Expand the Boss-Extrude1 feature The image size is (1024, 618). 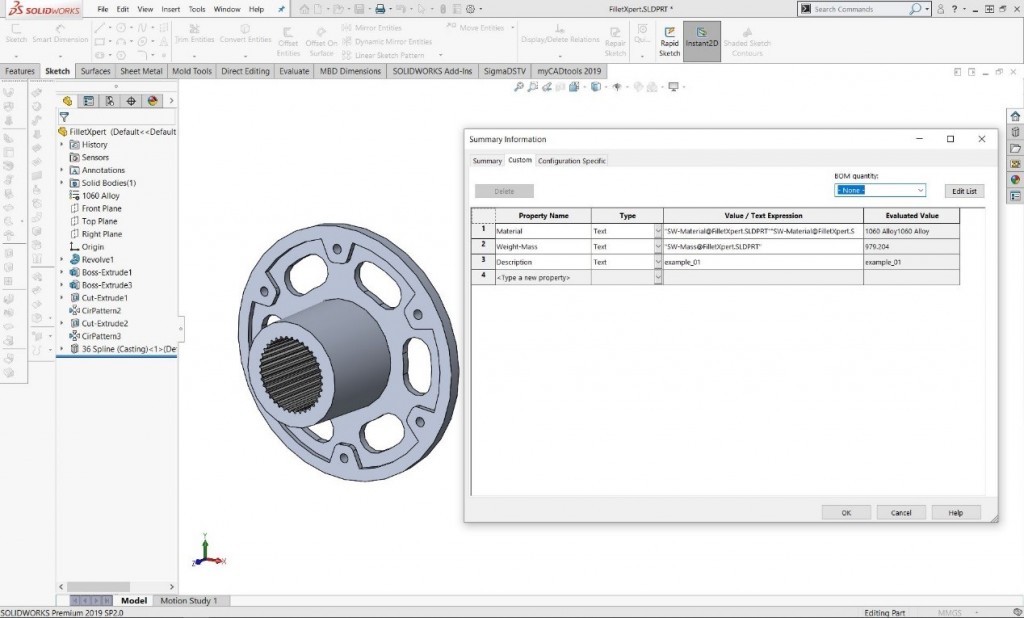click(62, 272)
